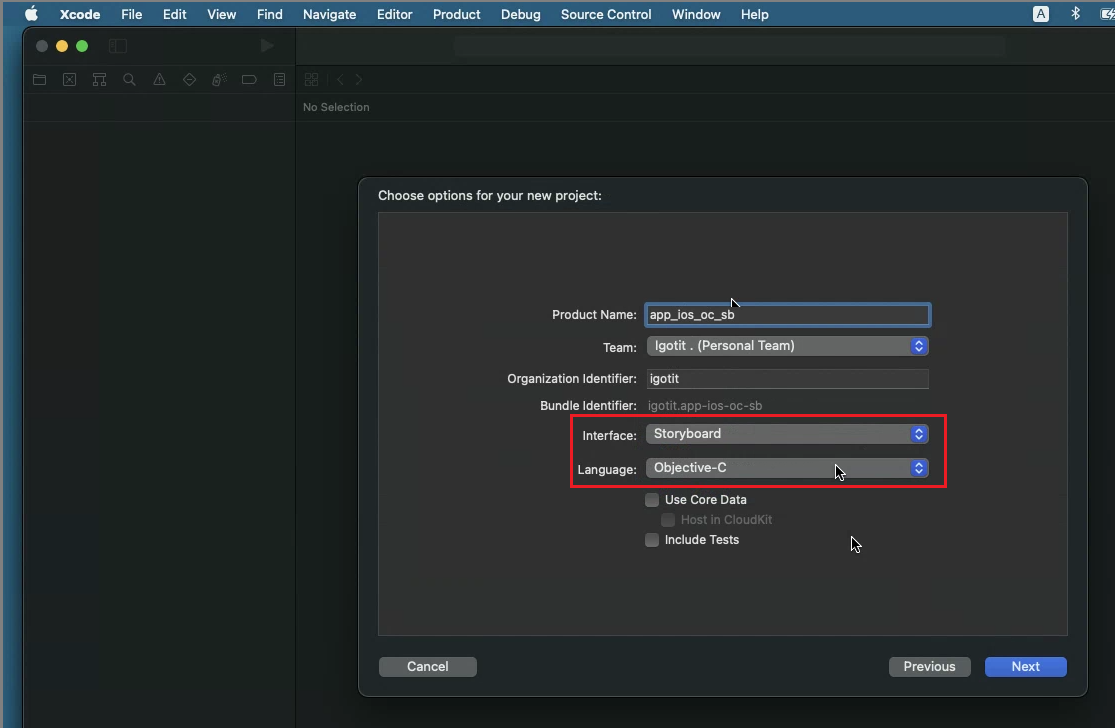1115x728 pixels.
Task: Open the File menu
Action: click(x=132, y=14)
